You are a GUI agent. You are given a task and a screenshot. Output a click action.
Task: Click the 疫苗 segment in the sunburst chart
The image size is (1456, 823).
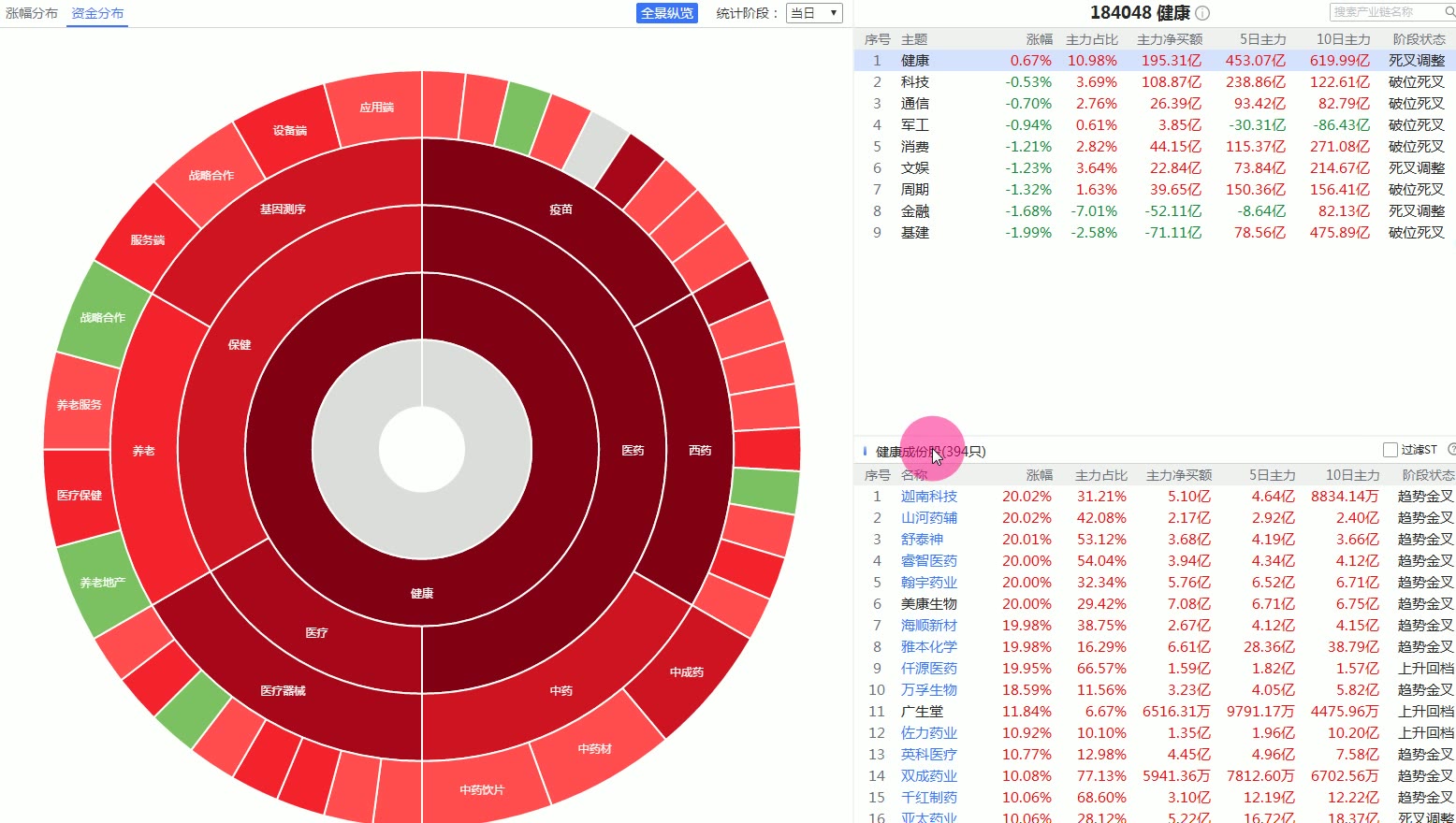tap(561, 209)
